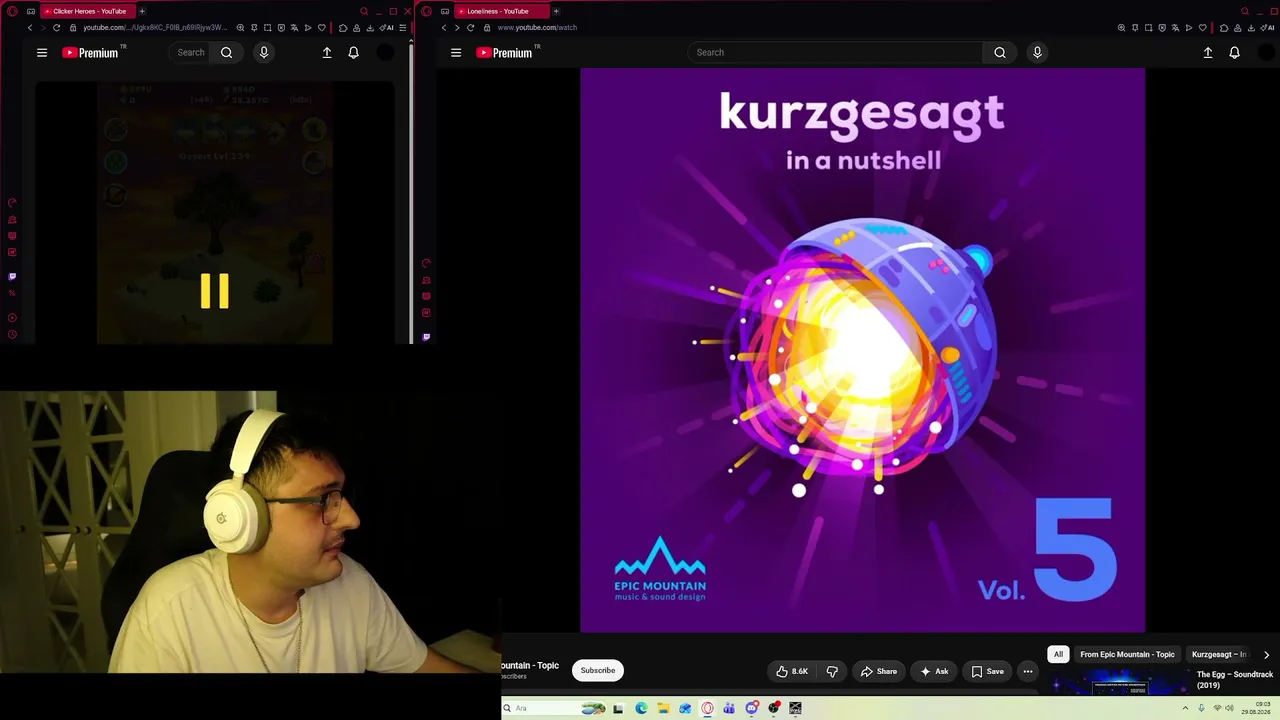
Task: Open new tab in Clicker Heroes window
Action: click(142, 11)
